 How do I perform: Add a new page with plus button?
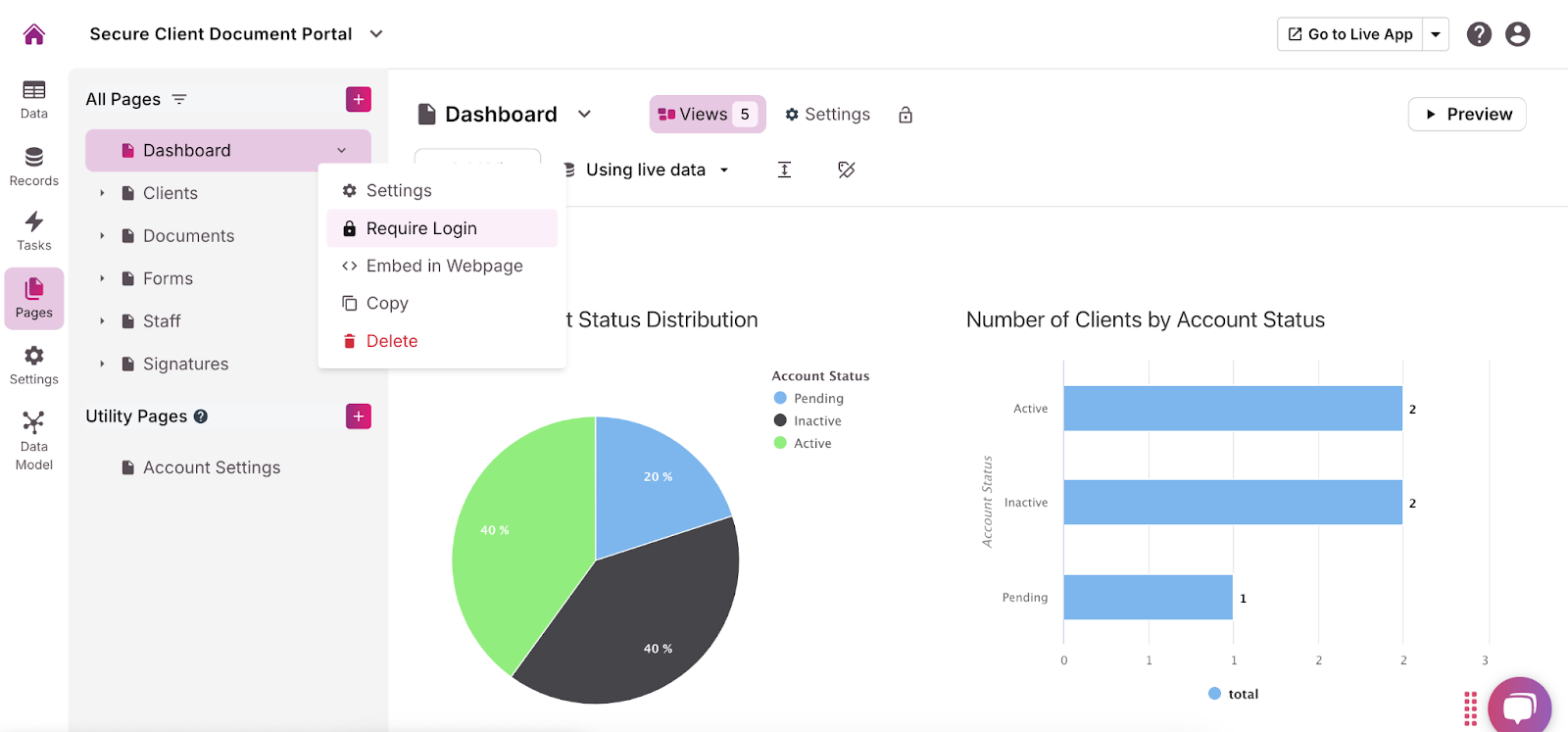coord(359,99)
